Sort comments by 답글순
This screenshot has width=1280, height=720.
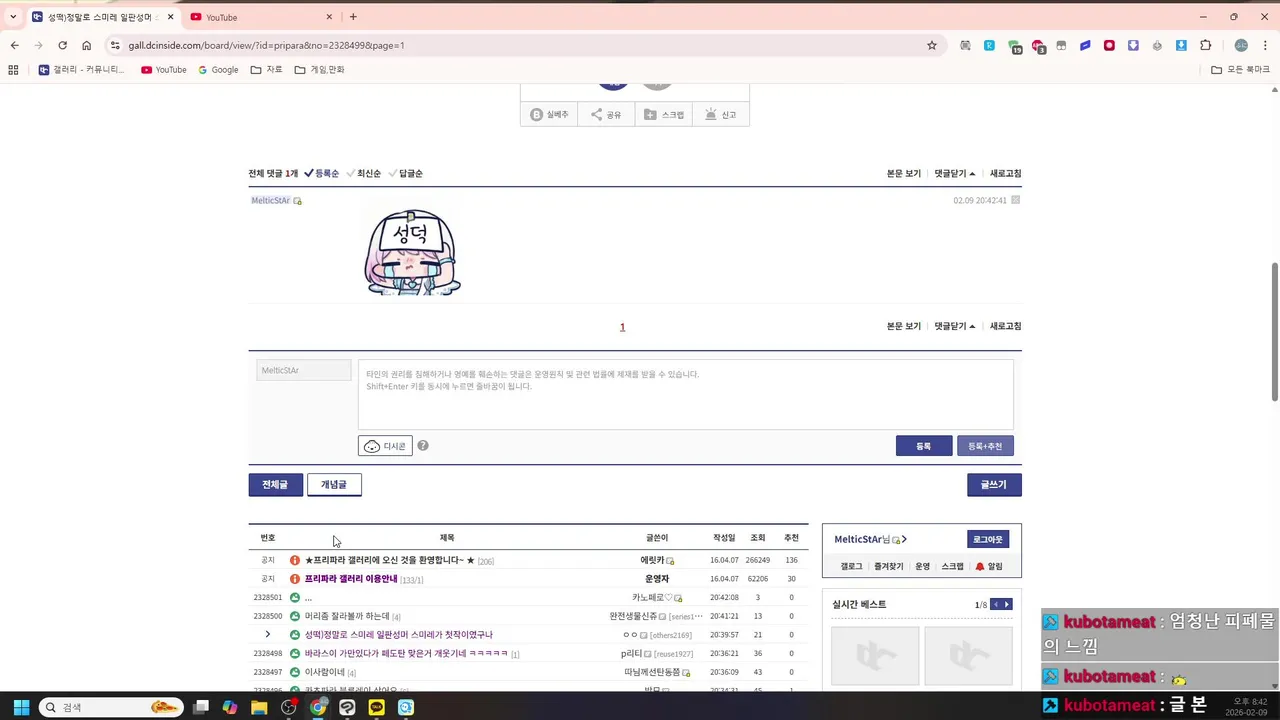pyautogui.click(x=406, y=173)
